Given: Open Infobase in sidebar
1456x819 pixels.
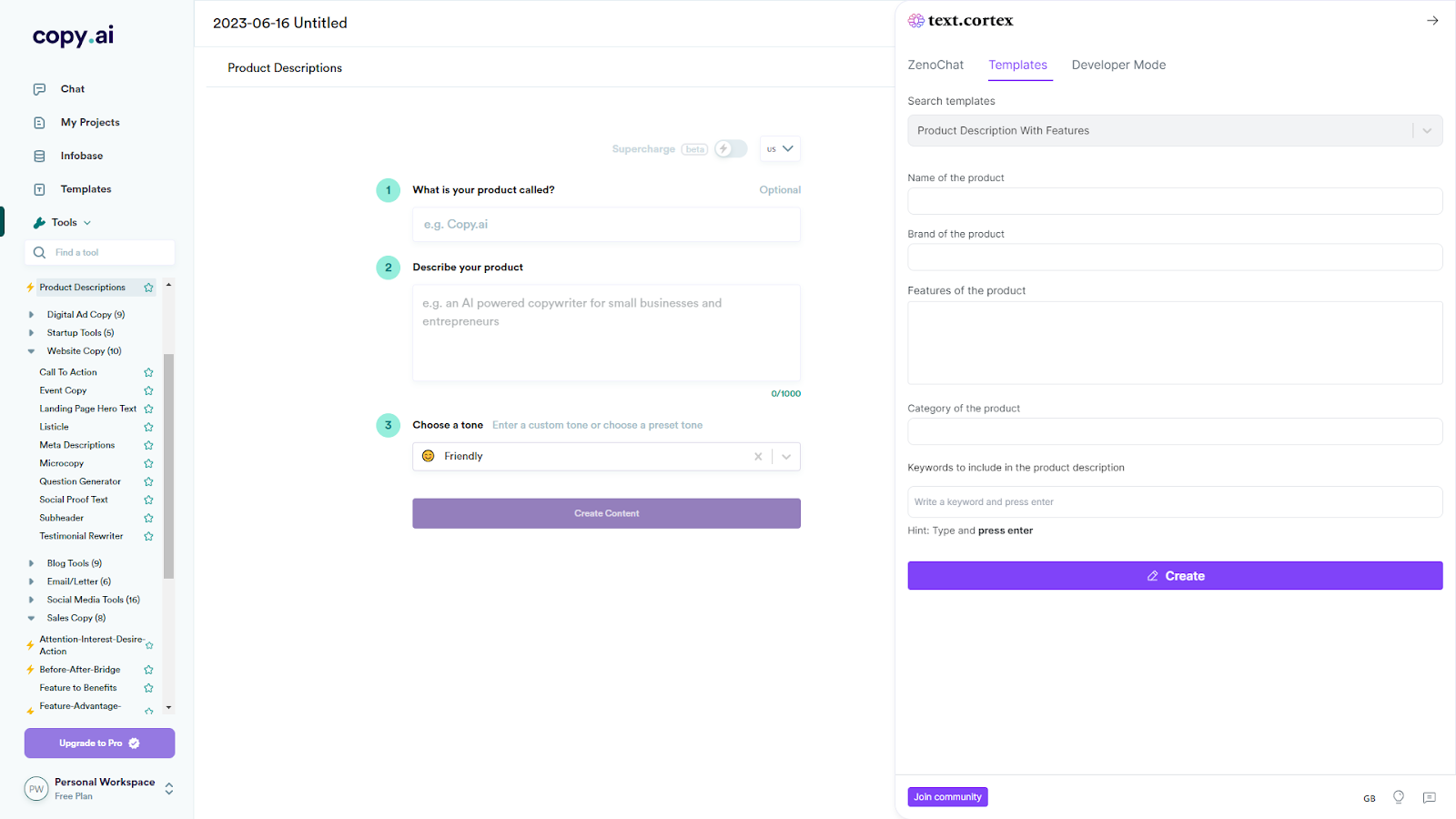Looking at the screenshot, I should (82, 157).
